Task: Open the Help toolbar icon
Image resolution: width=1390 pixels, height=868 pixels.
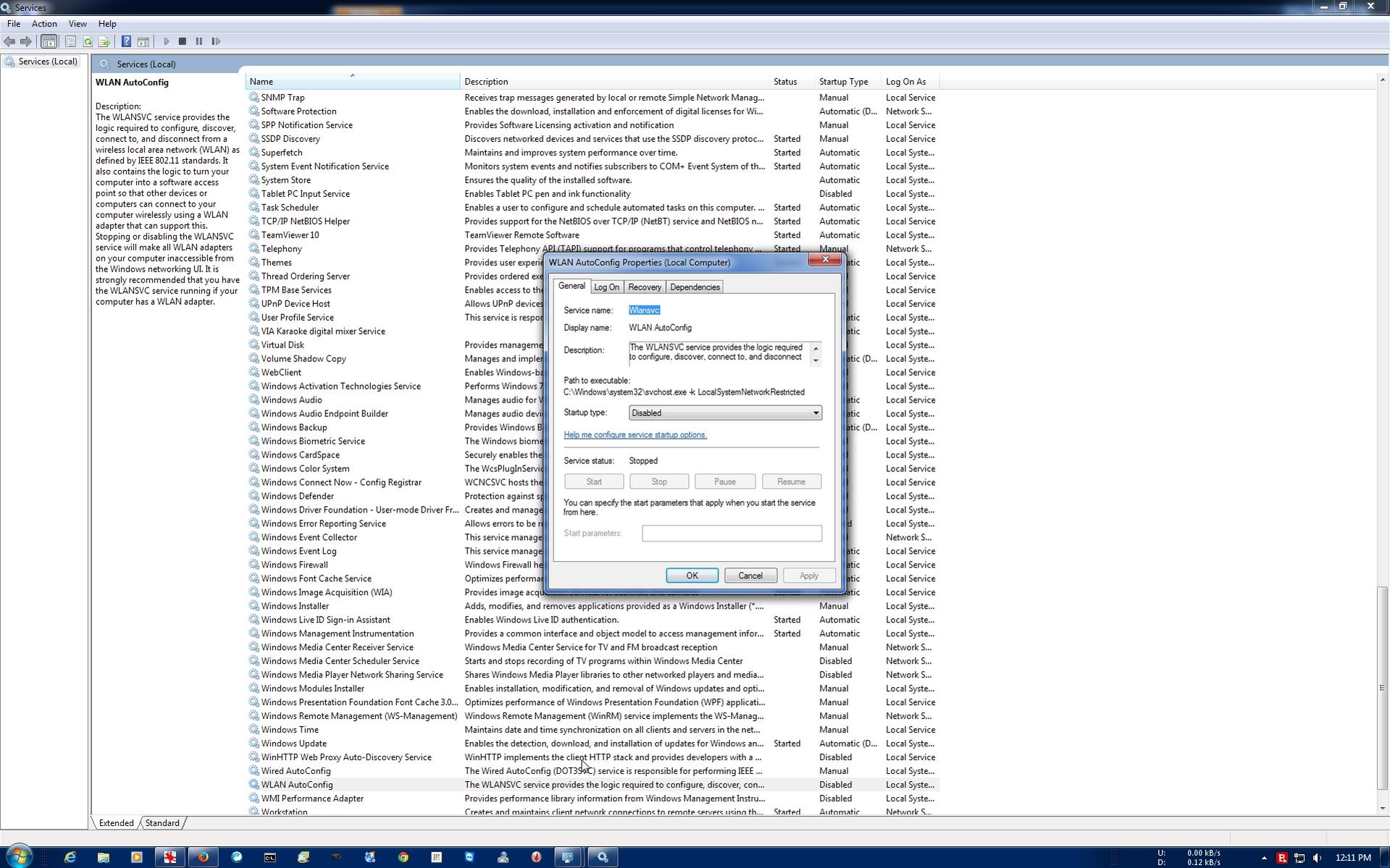Action: [126, 41]
